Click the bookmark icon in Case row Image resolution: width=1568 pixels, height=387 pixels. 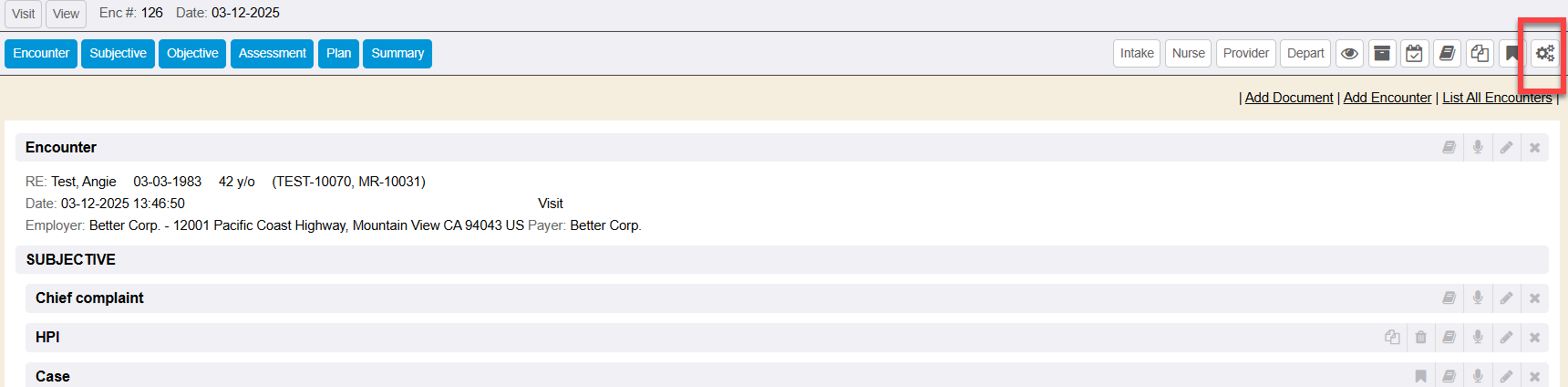(1420, 377)
